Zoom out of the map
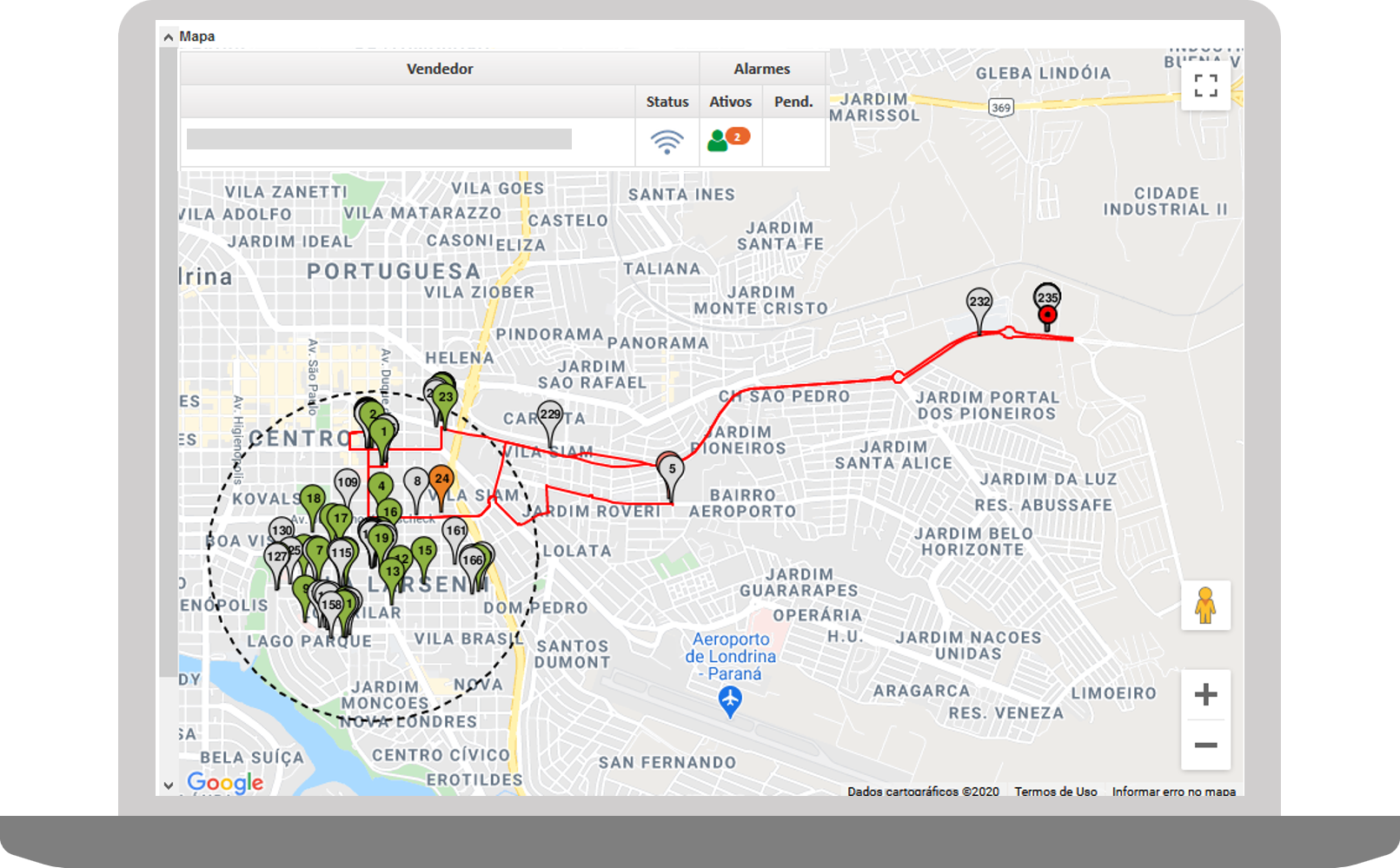Viewport: 1400px width, 868px height. tap(1205, 745)
